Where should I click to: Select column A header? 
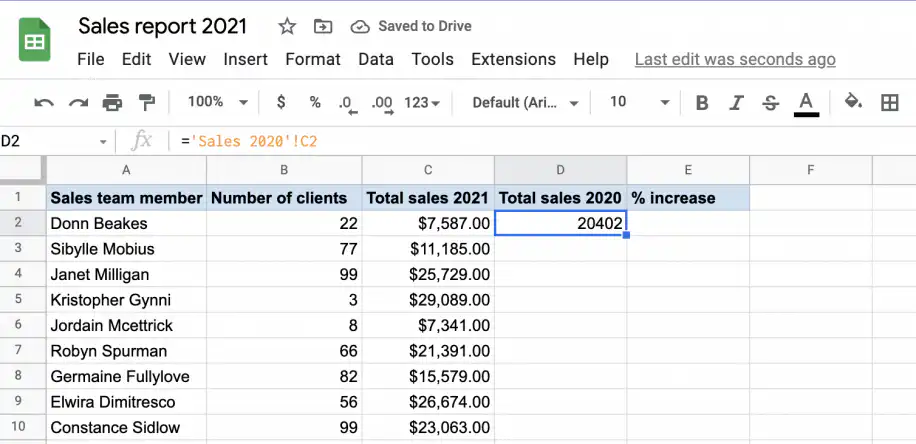pos(126,170)
